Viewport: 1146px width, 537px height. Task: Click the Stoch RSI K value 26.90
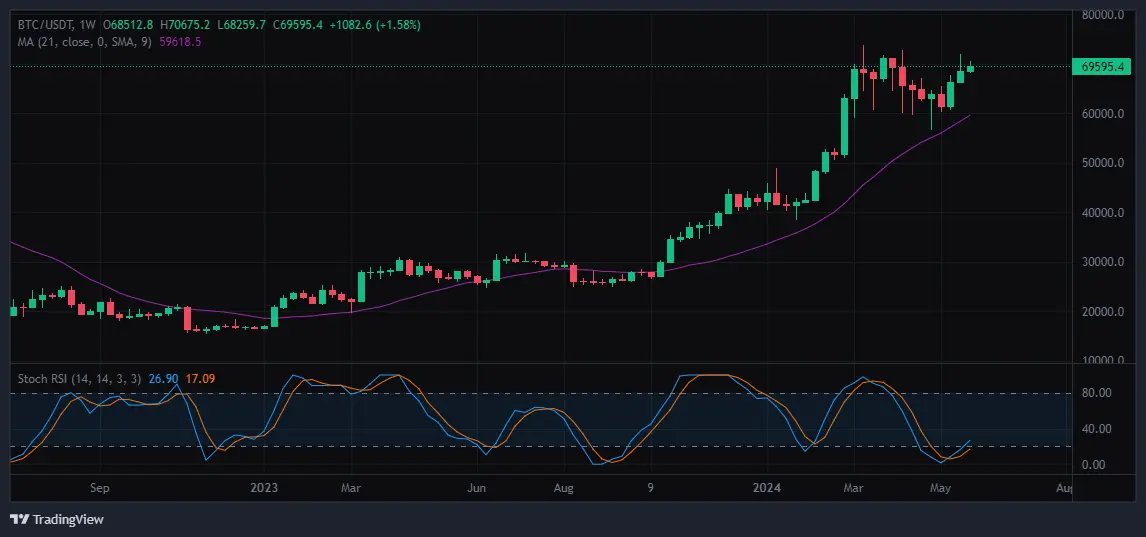pos(162,378)
